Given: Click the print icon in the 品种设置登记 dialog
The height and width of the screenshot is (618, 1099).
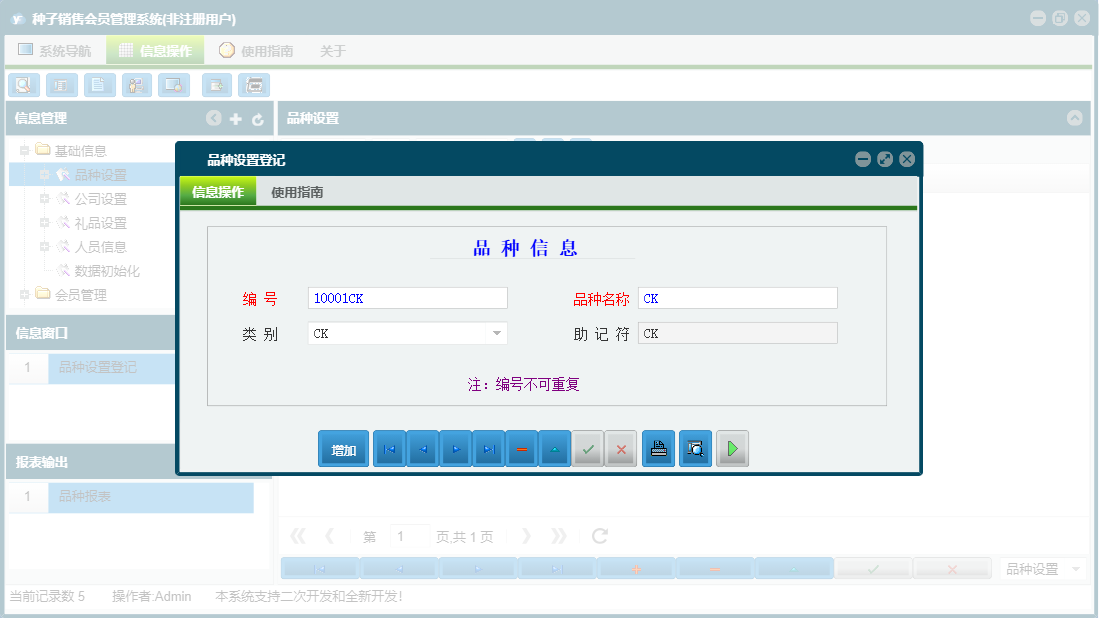Looking at the screenshot, I should 658,448.
